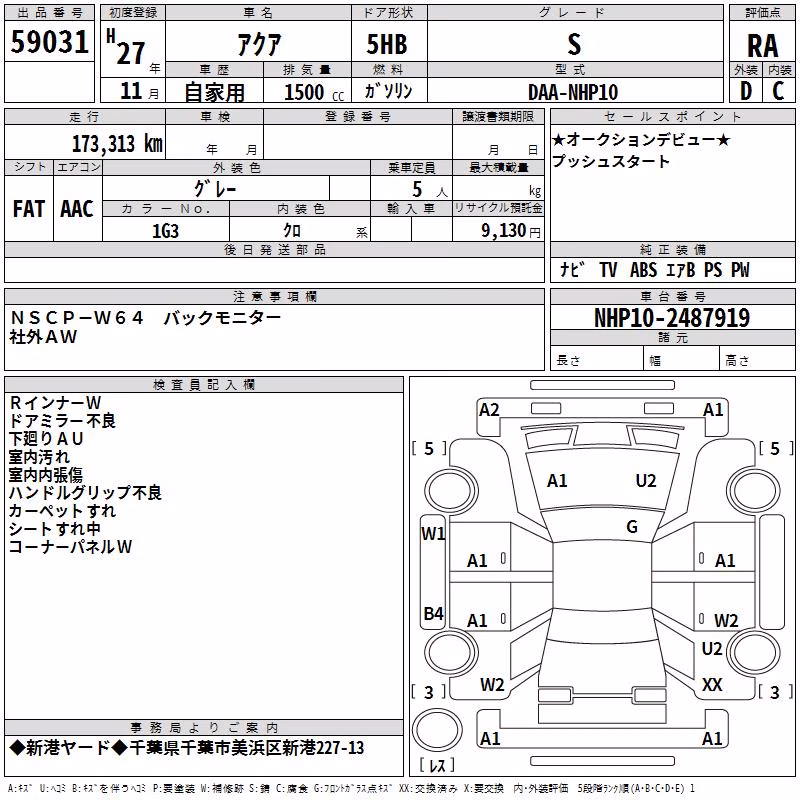800x800 pixels.
Task: Click registration month 11月
Action: 139,91
